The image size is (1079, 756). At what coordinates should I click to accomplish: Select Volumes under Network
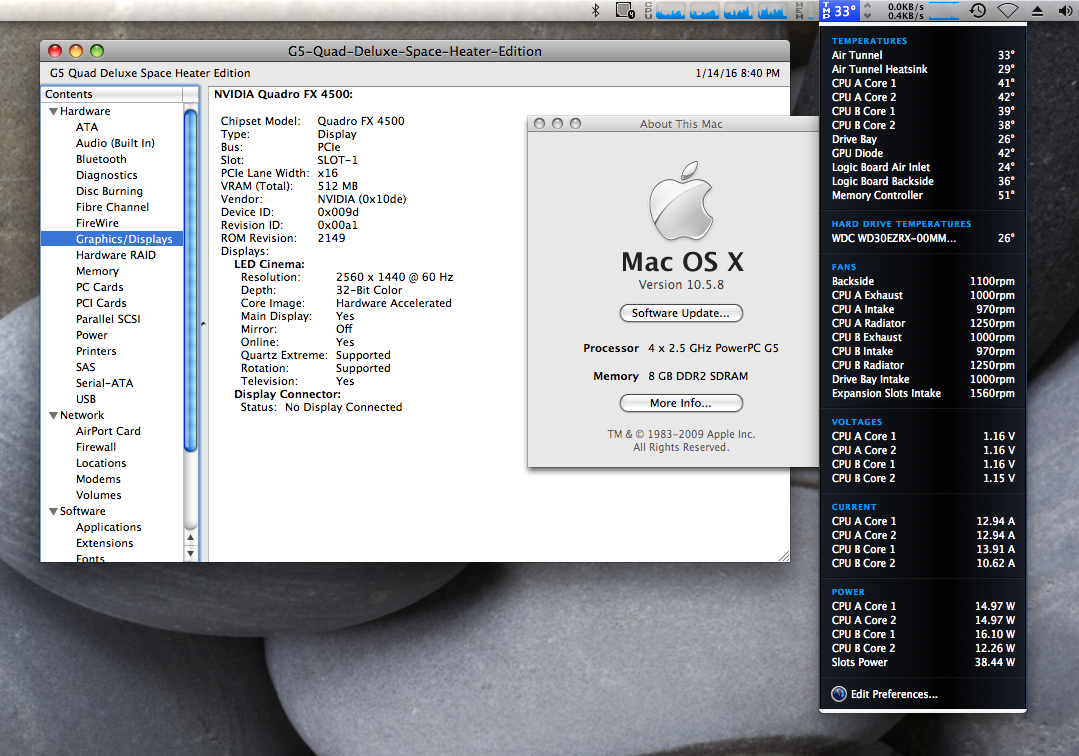point(98,495)
